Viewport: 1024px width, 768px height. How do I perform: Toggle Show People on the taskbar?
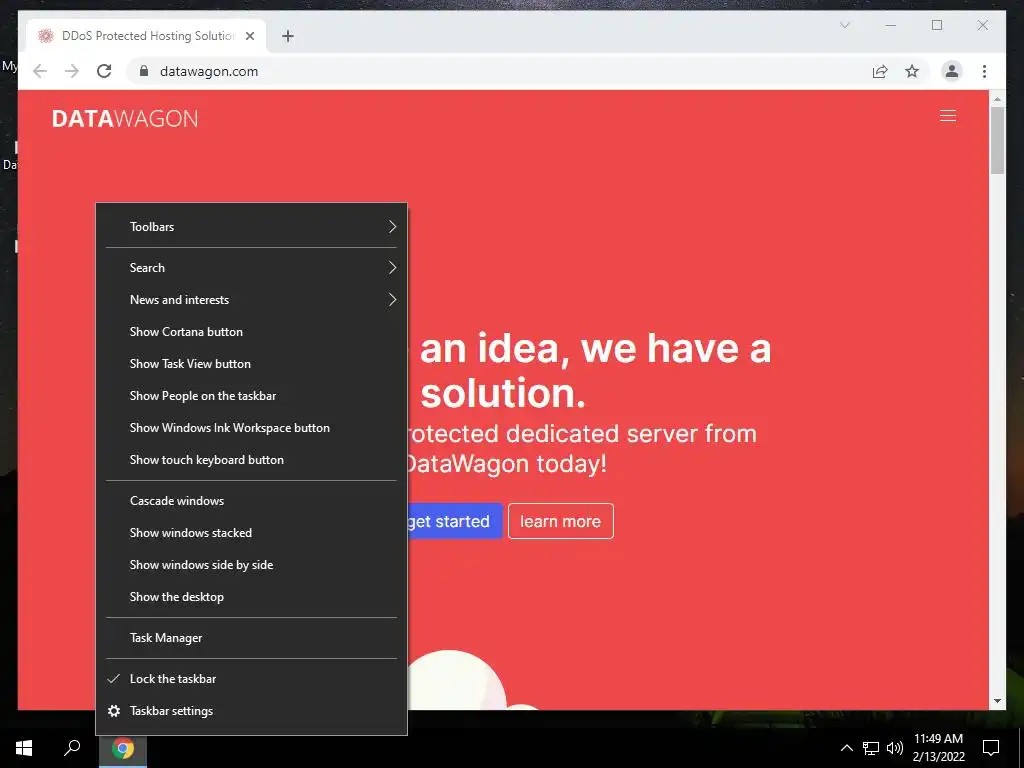(251, 396)
